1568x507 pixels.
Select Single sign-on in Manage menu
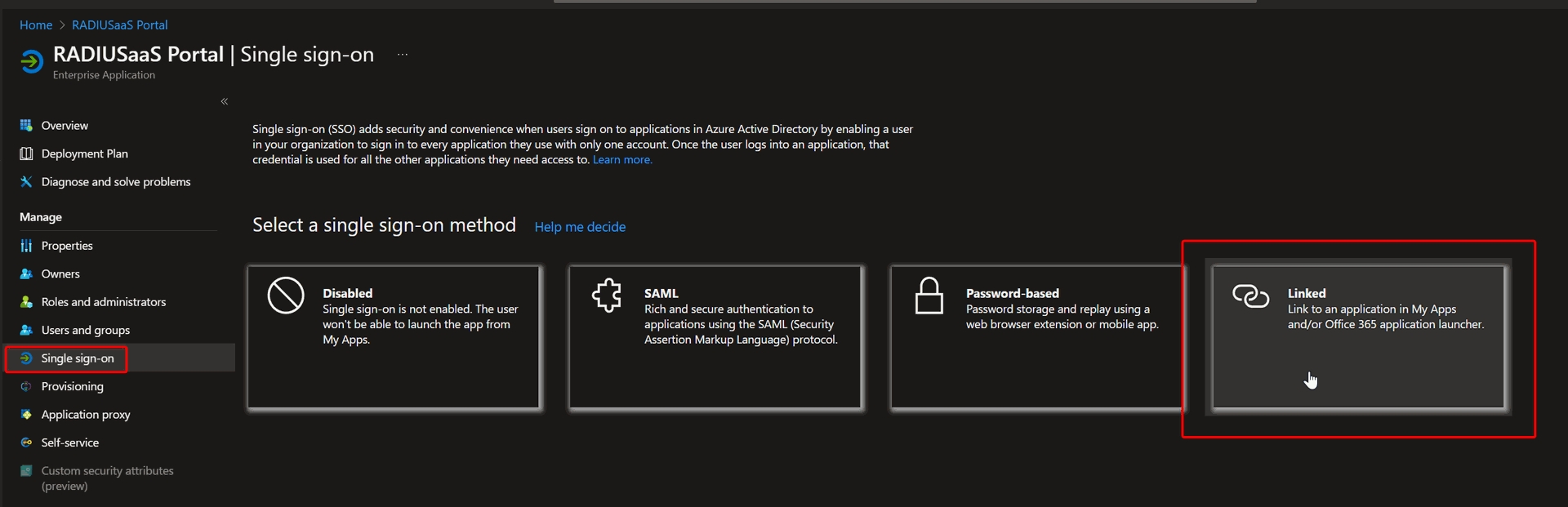click(77, 358)
